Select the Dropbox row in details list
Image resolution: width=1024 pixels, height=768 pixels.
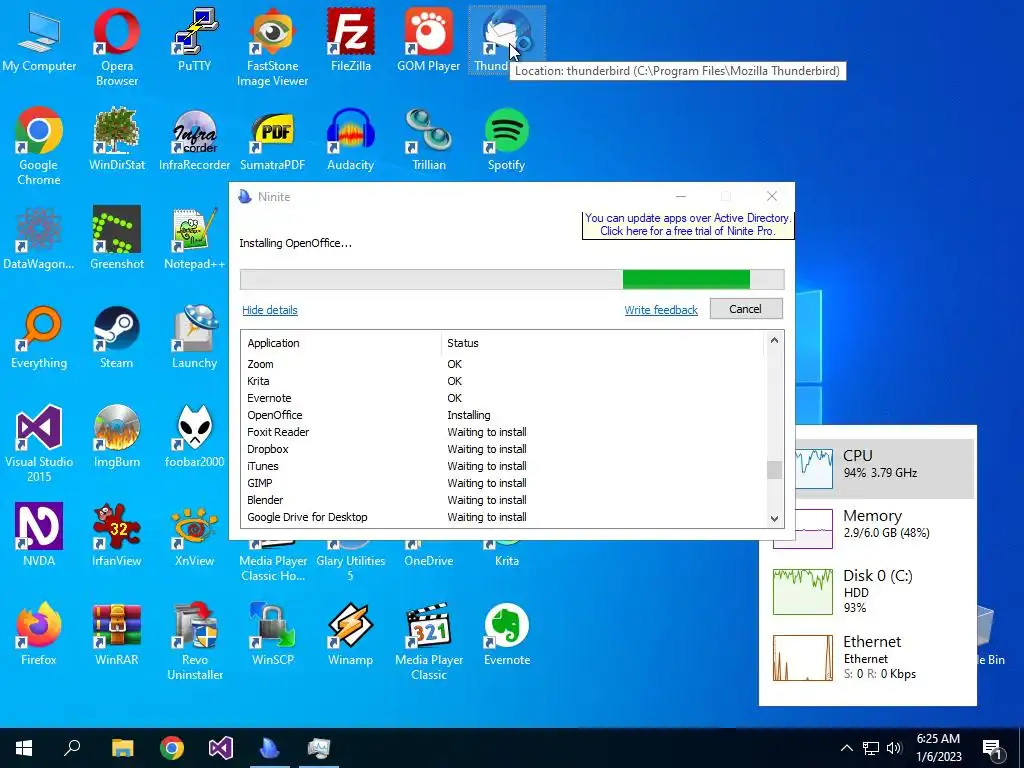[x=503, y=449]
